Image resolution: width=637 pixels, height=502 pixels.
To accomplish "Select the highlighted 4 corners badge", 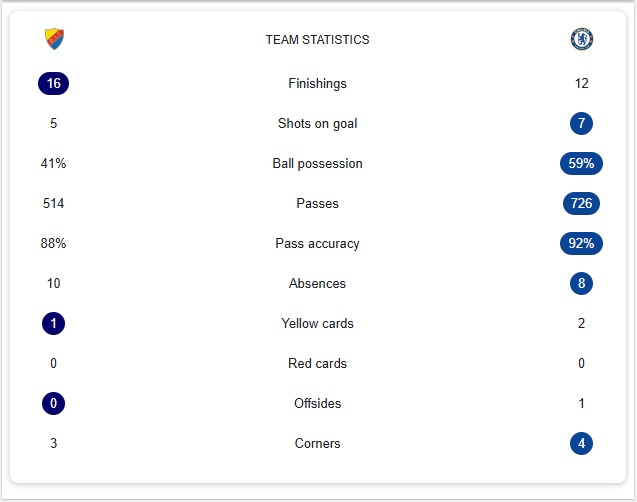I will pos(581,444).
